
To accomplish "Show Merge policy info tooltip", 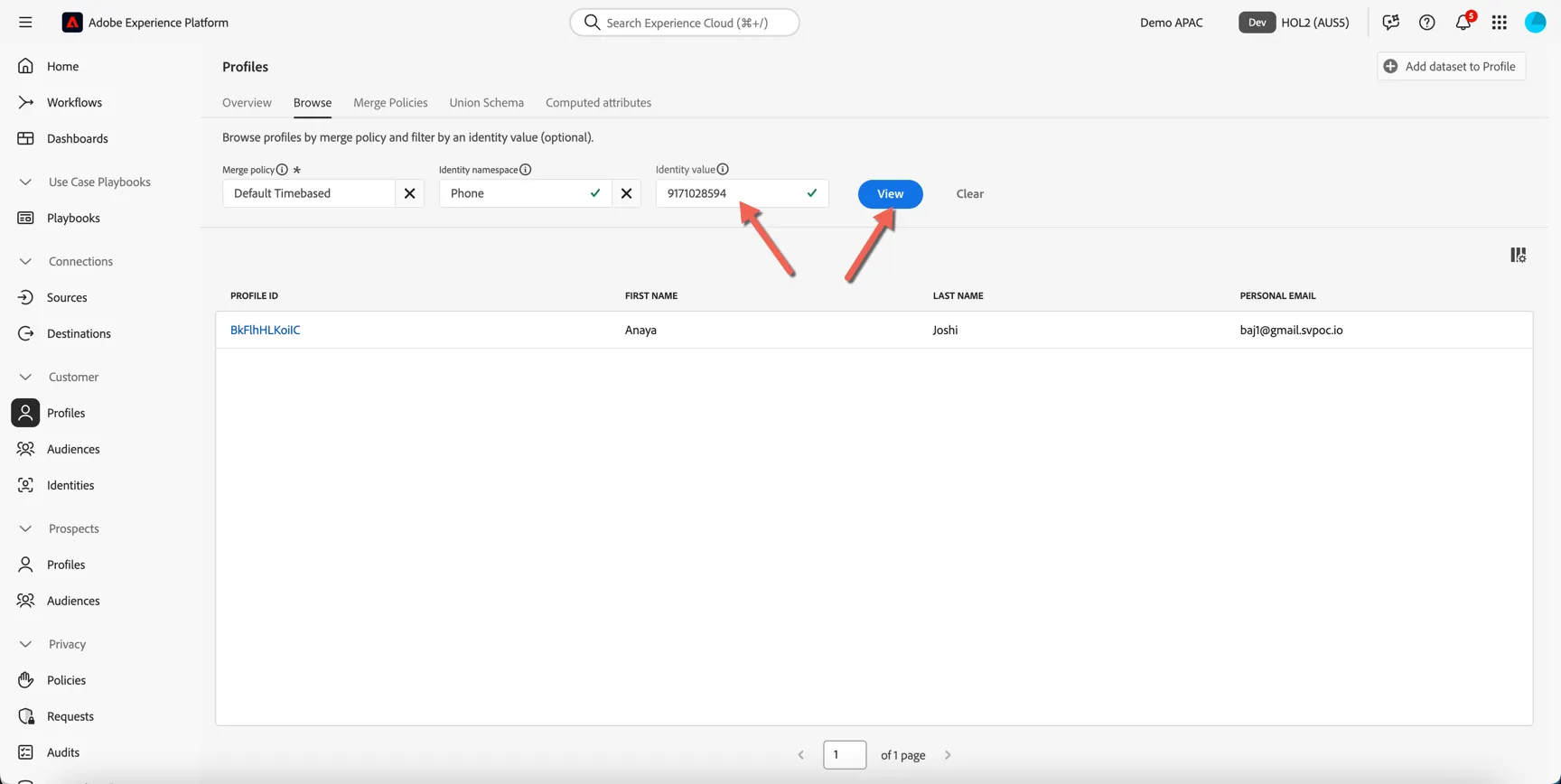I will [x=282, y=170].
